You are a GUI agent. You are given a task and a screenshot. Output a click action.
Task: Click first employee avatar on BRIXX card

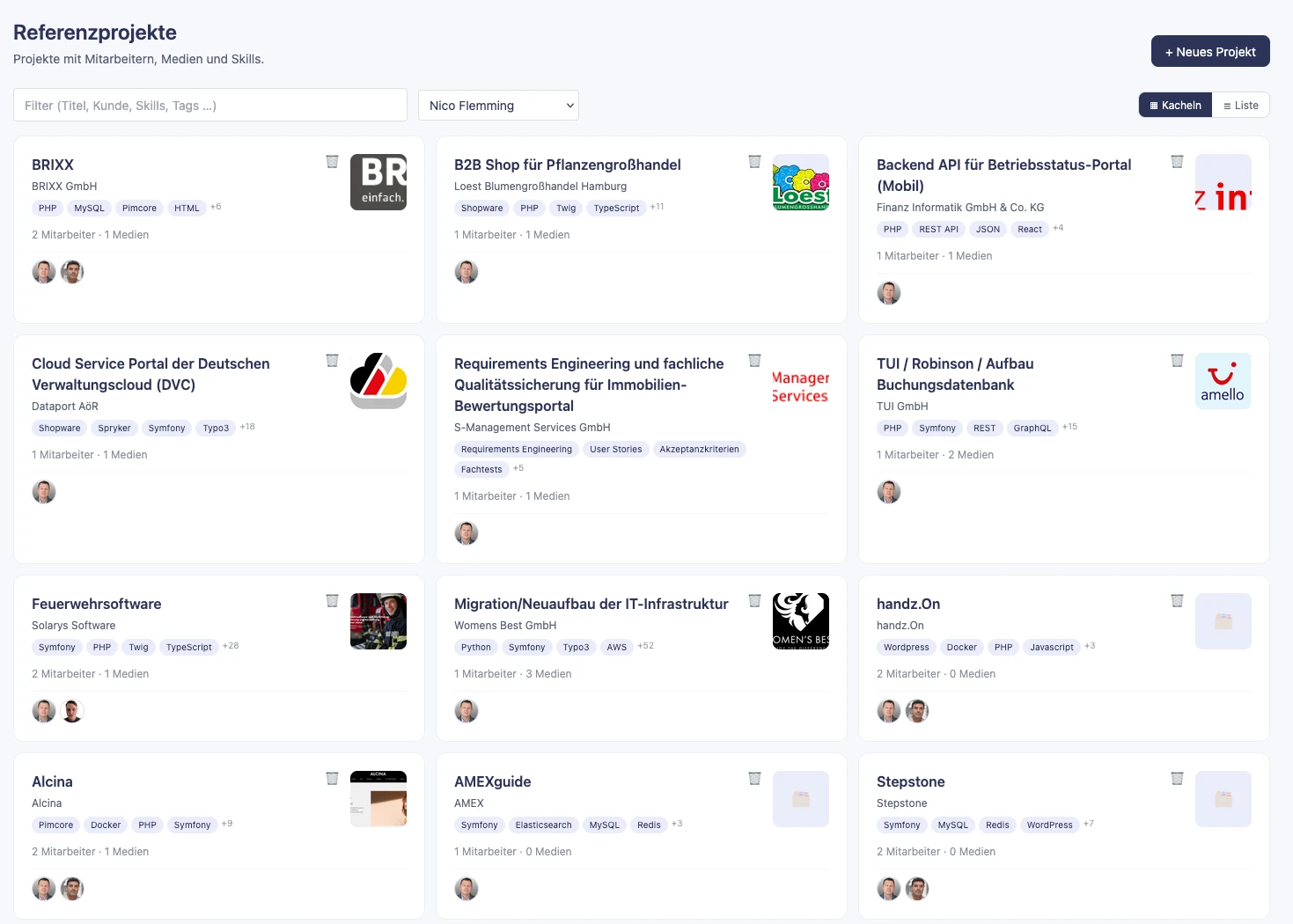point(44,272)
